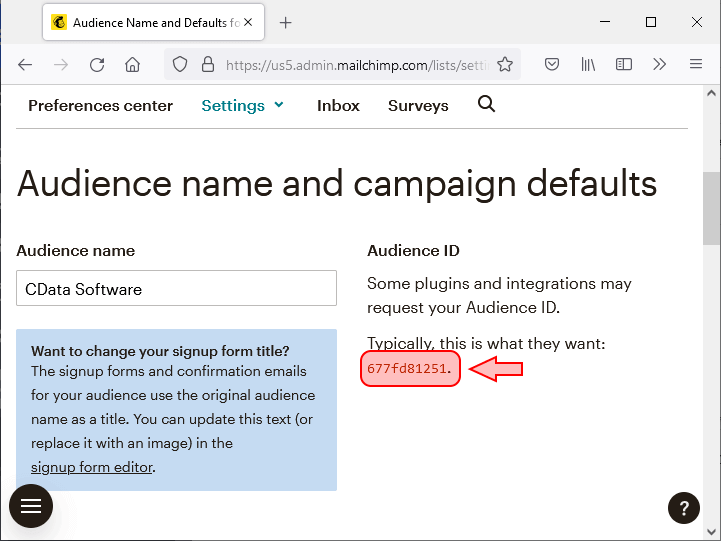
Task: Open the Firefox hamburger menu
Action: (696, 64)
